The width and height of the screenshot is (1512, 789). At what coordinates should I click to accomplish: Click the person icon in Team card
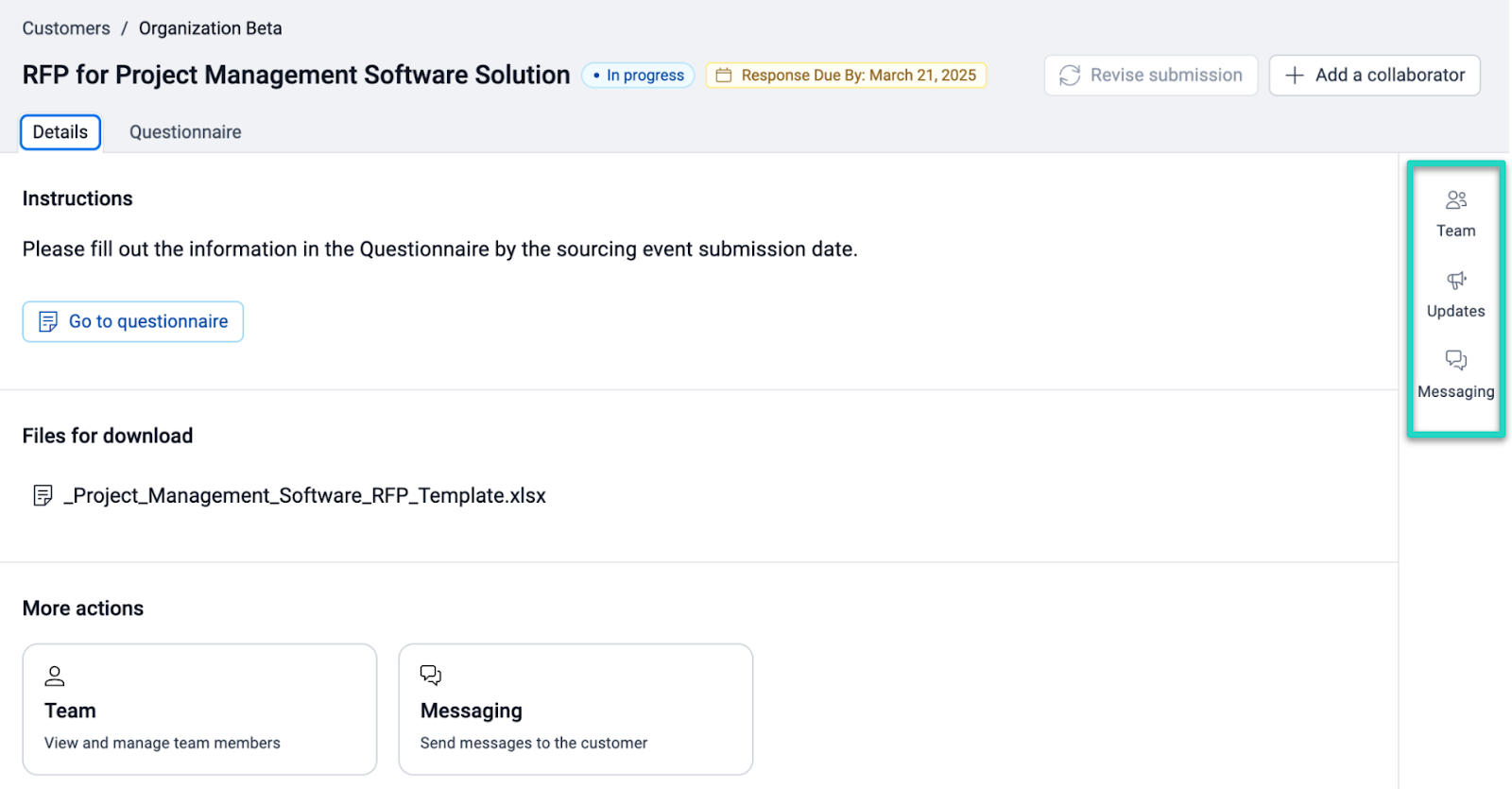[x=55, y=676]
